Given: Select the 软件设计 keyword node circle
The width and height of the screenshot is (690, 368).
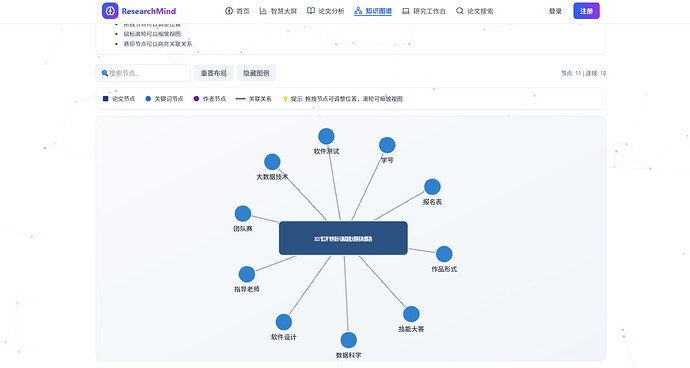Looking at the screenshot, I should 284,322.
